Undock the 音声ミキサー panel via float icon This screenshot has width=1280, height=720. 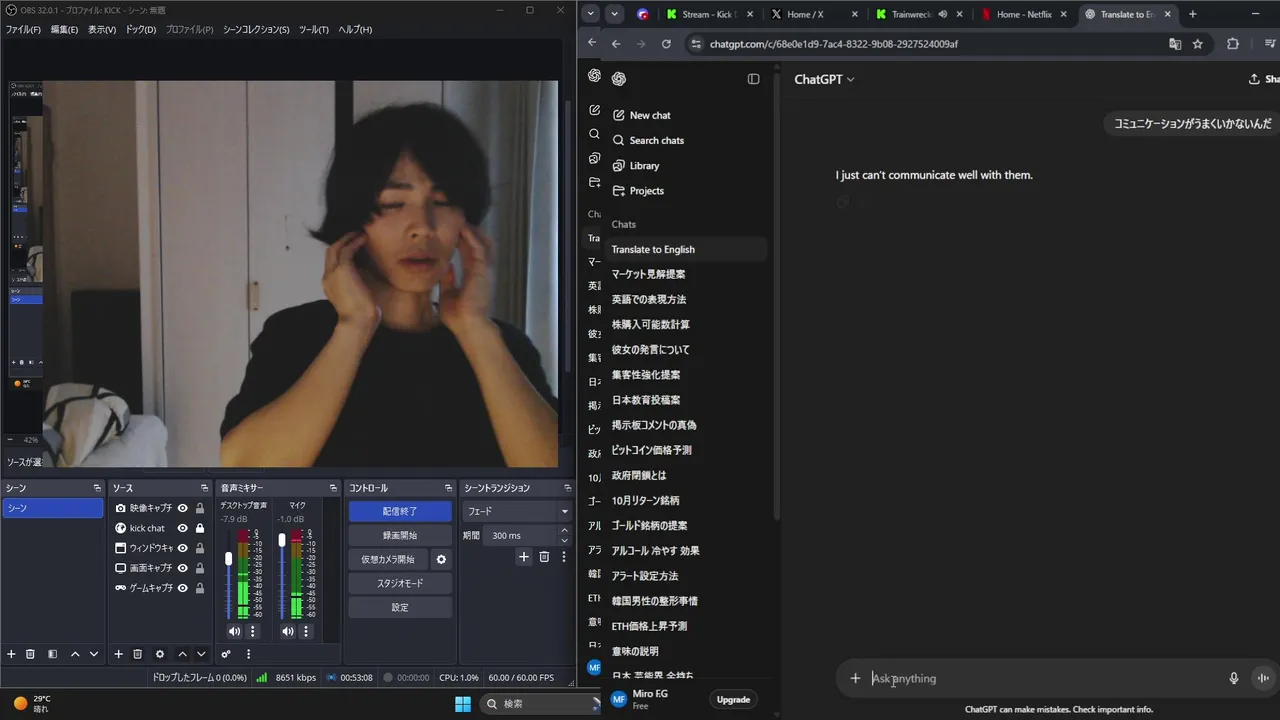[333, 488]
